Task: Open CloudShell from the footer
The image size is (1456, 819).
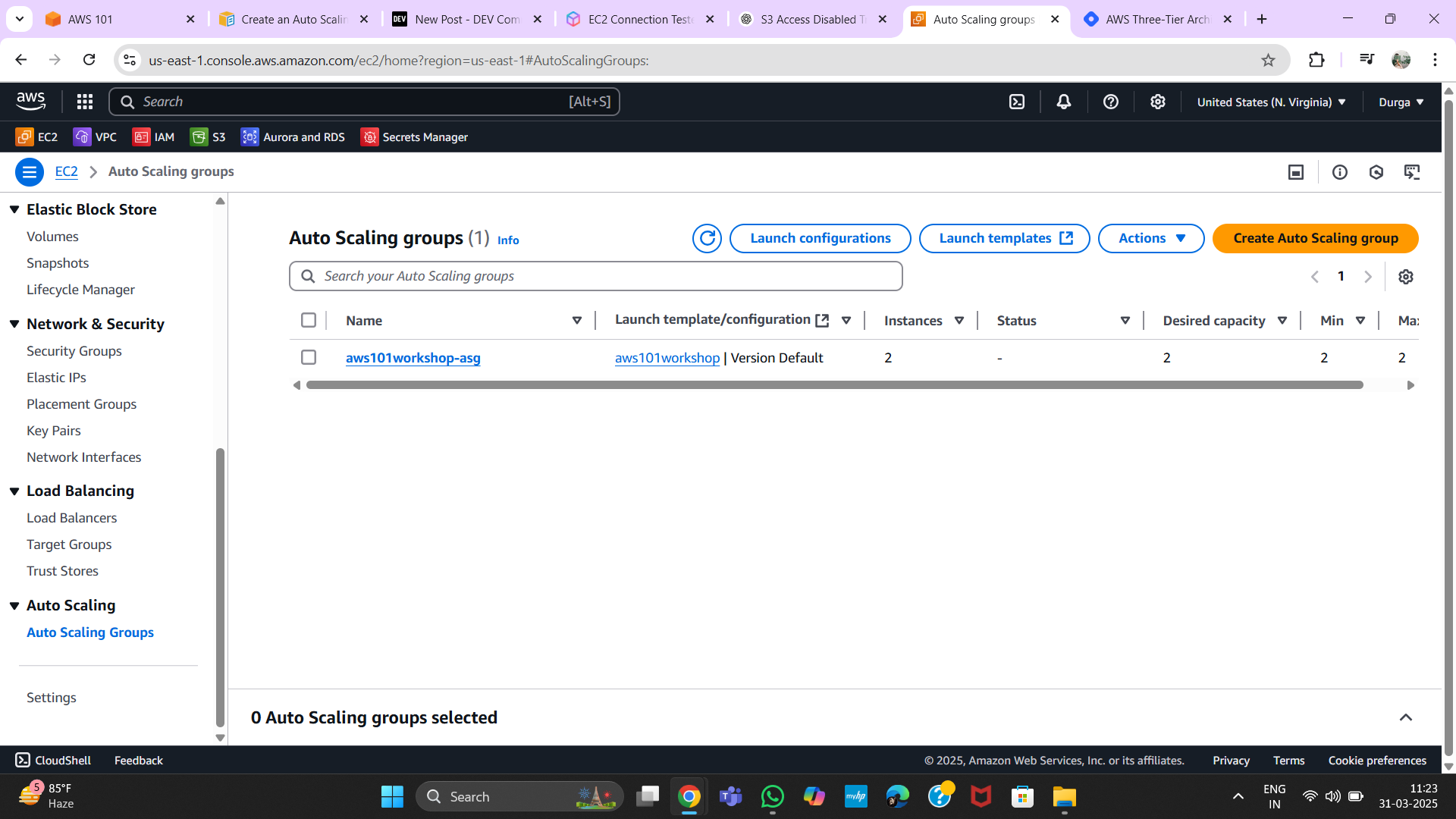Action: tap(53, 760)
